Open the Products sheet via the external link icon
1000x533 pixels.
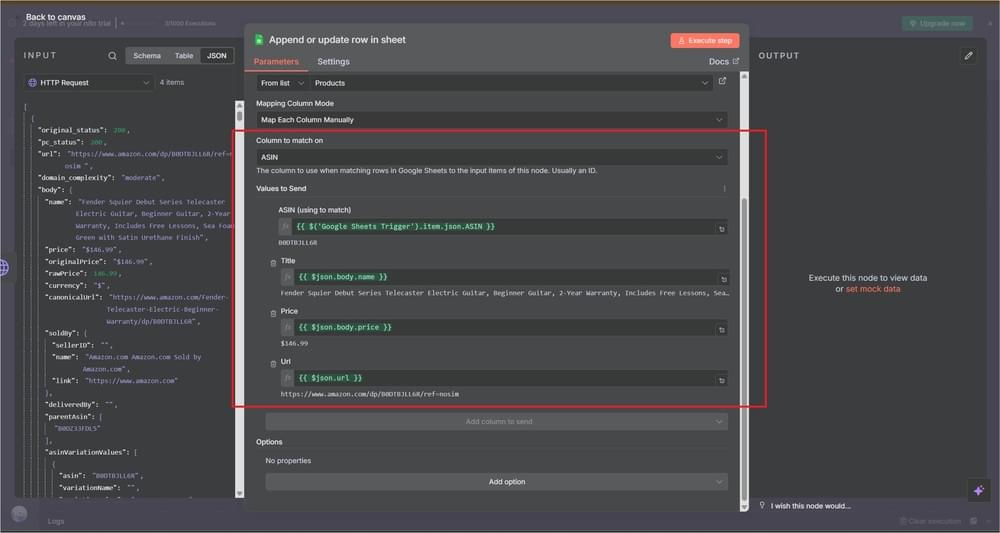722,83
